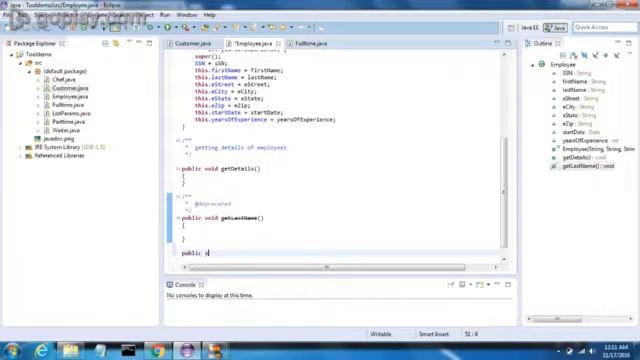Select Customer.java in Package Explorer

pyautogui.click(x=70, y=88)
